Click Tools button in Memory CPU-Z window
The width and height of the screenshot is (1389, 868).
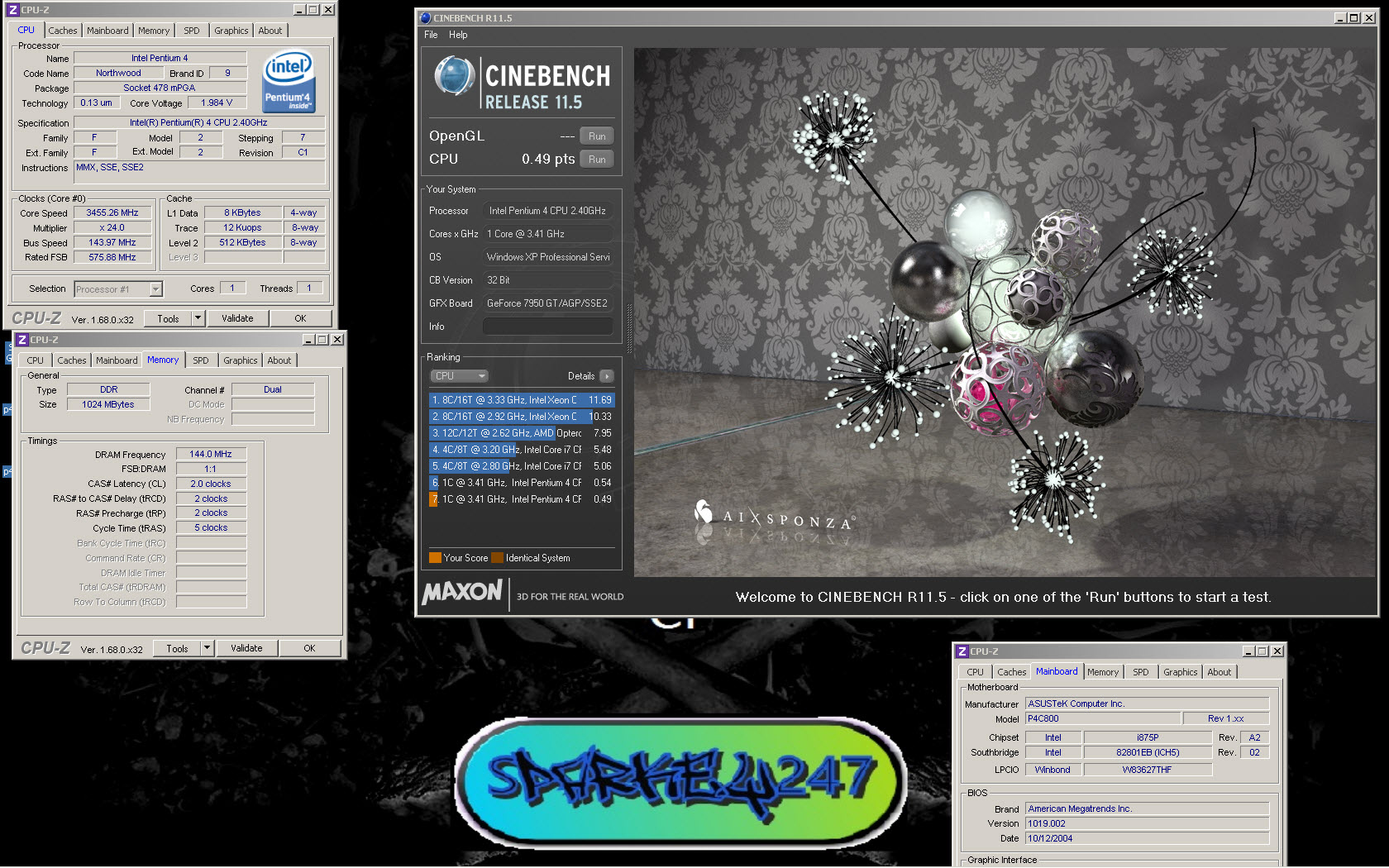click(177, 648)
